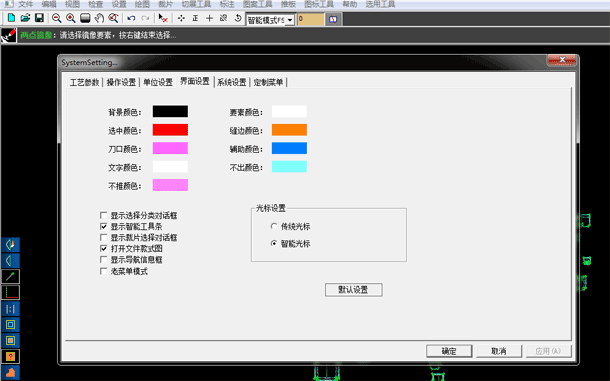Image resolution: width=610 pixels, height=381 pixels.
Task: Toggle 老菜单模式 checkbox
Action: coord(103,271)
